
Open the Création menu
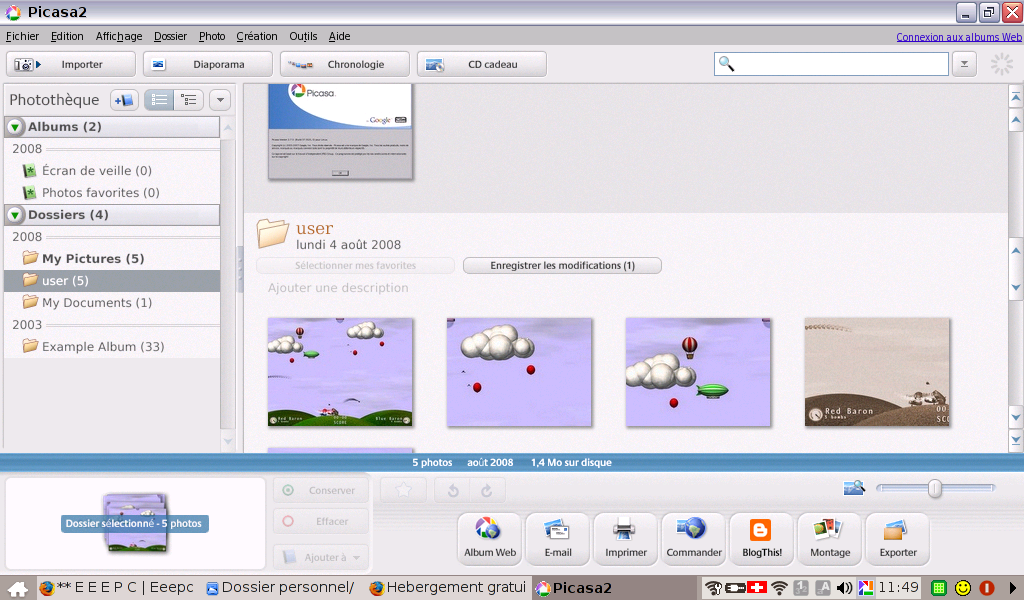coord(257,37)
